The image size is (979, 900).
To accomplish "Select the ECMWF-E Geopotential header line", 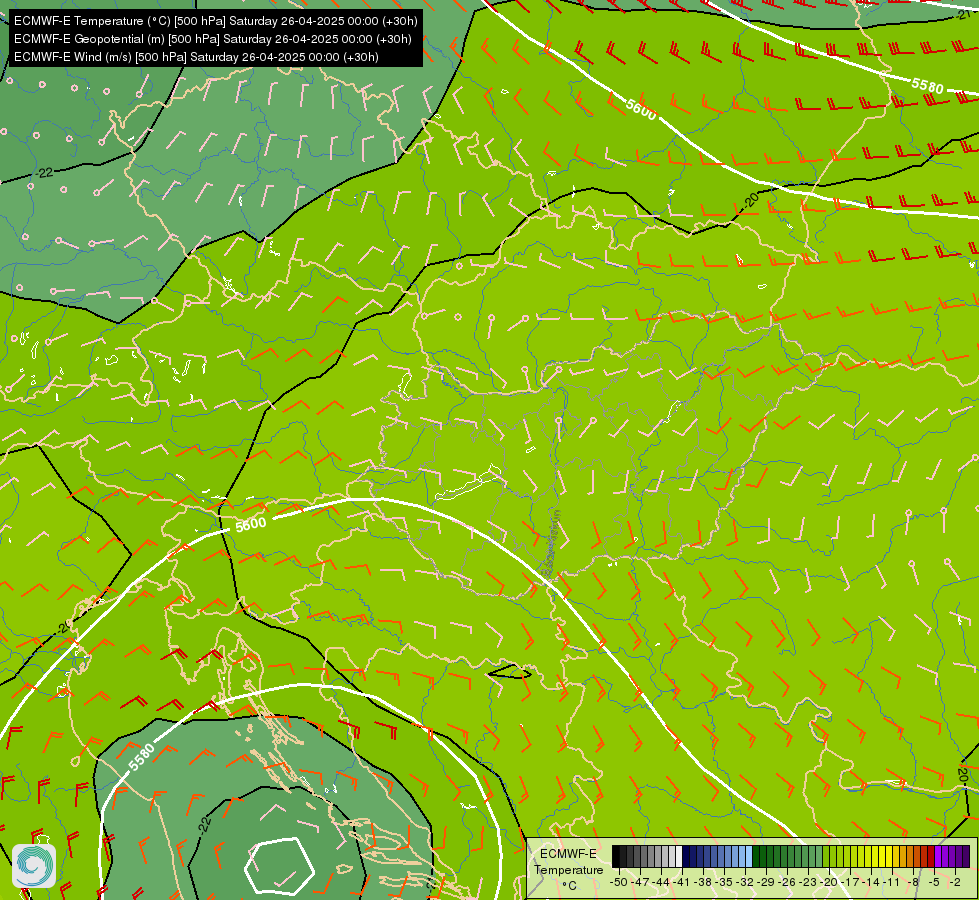I will pos(212,39).
